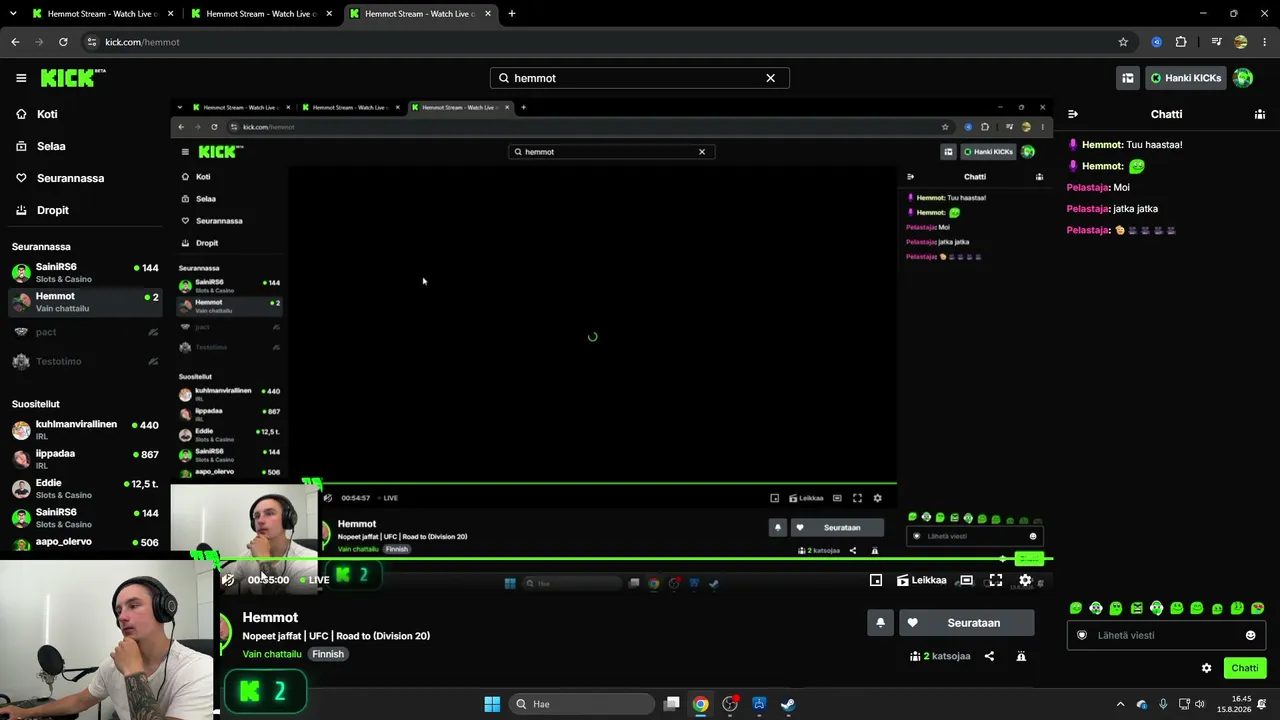Select the Hemmot channel in sidebar
Viewport: 1280px width, 720px height.
click(85, 302)
